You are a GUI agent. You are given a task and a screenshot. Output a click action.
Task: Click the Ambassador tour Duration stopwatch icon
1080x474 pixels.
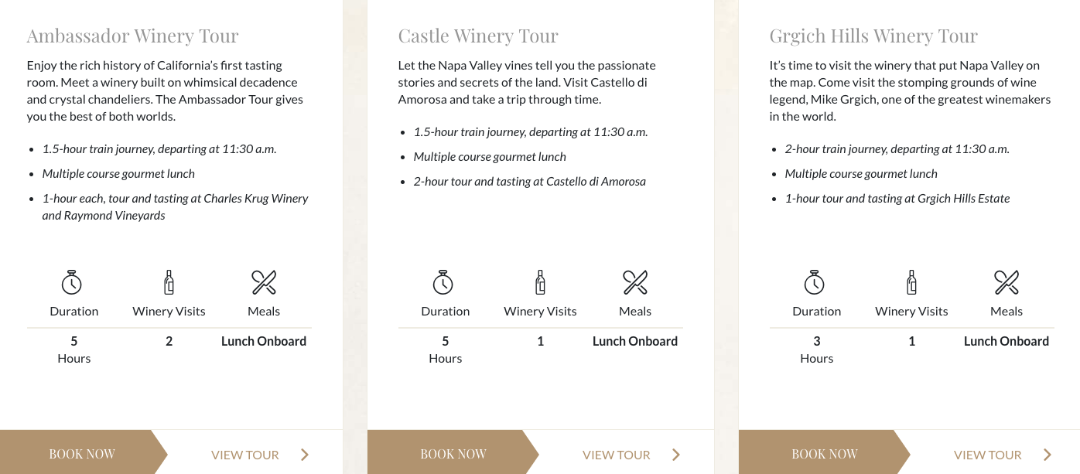(x=72, y=282)
